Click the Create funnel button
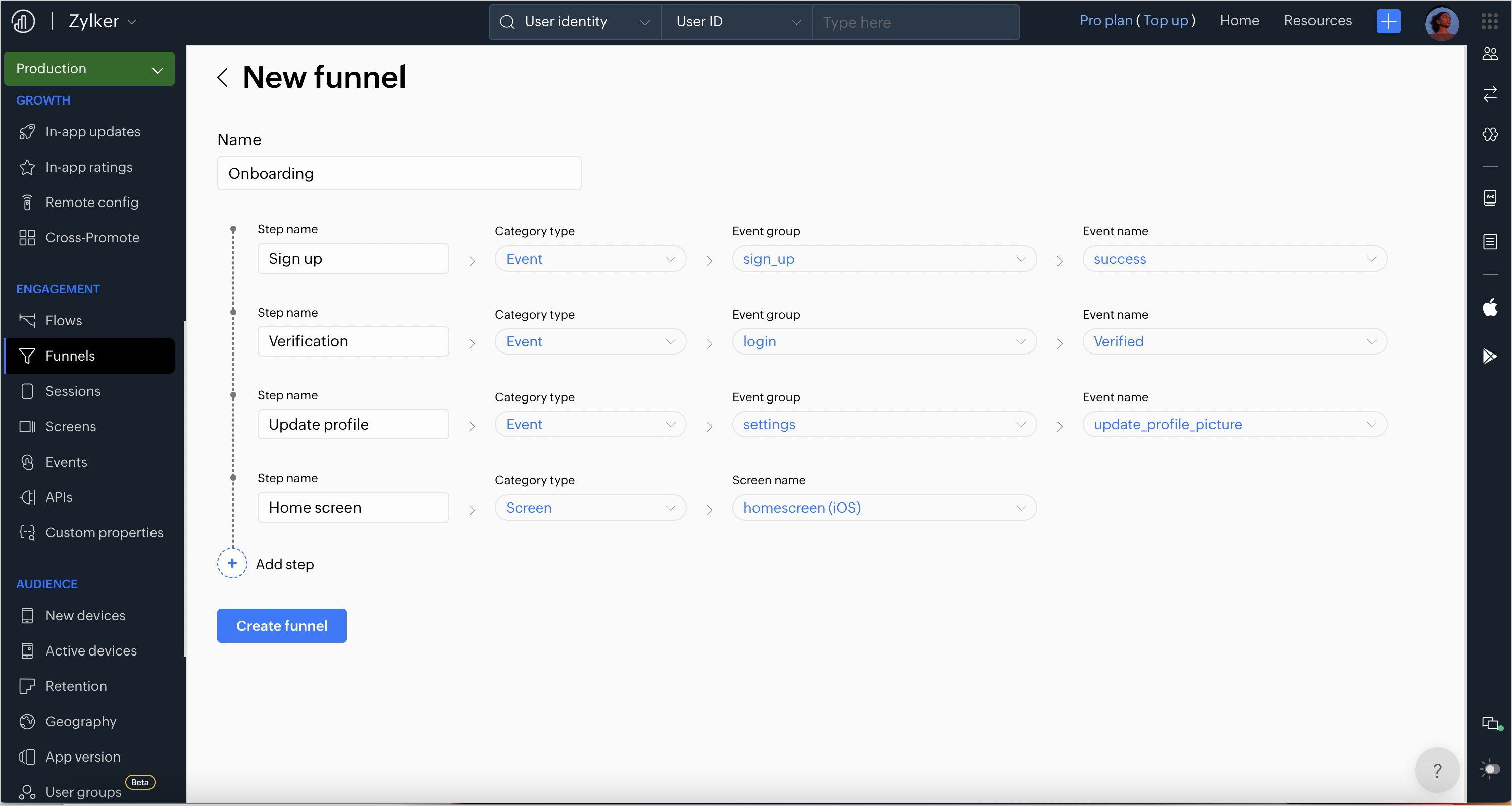 282,626
